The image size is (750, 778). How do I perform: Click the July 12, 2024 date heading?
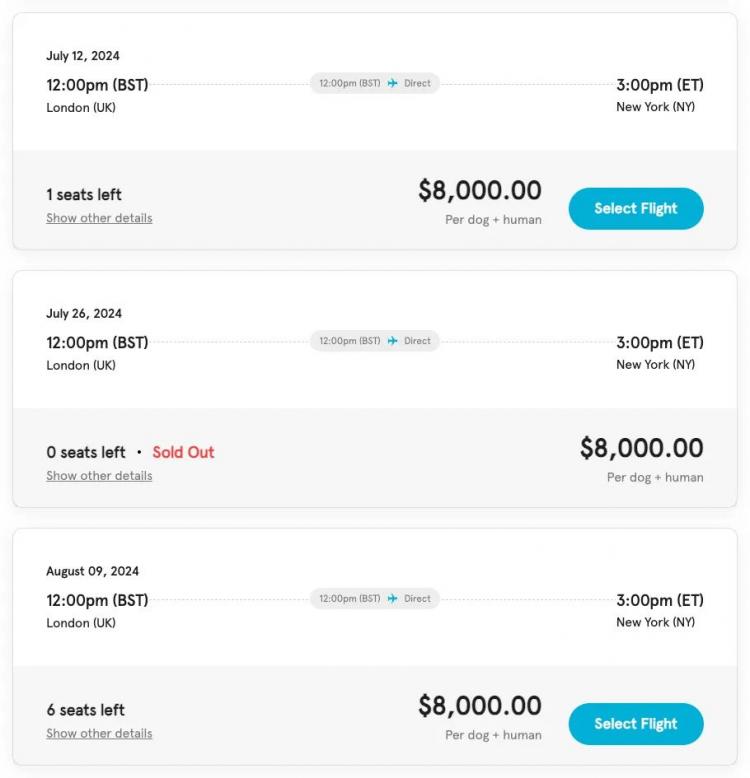(x=83, y=56)
